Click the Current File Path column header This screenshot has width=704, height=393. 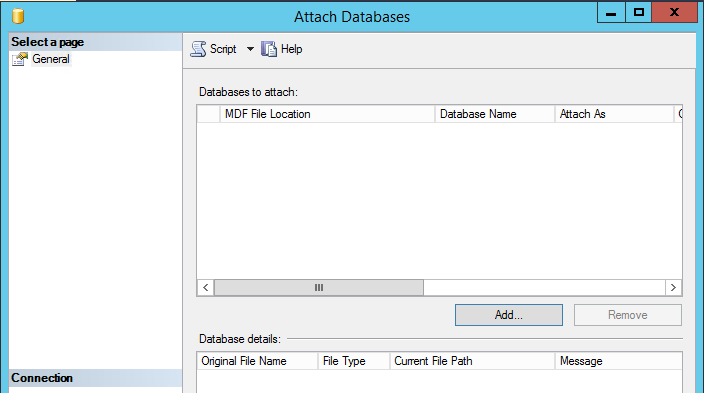pos(472,361)
